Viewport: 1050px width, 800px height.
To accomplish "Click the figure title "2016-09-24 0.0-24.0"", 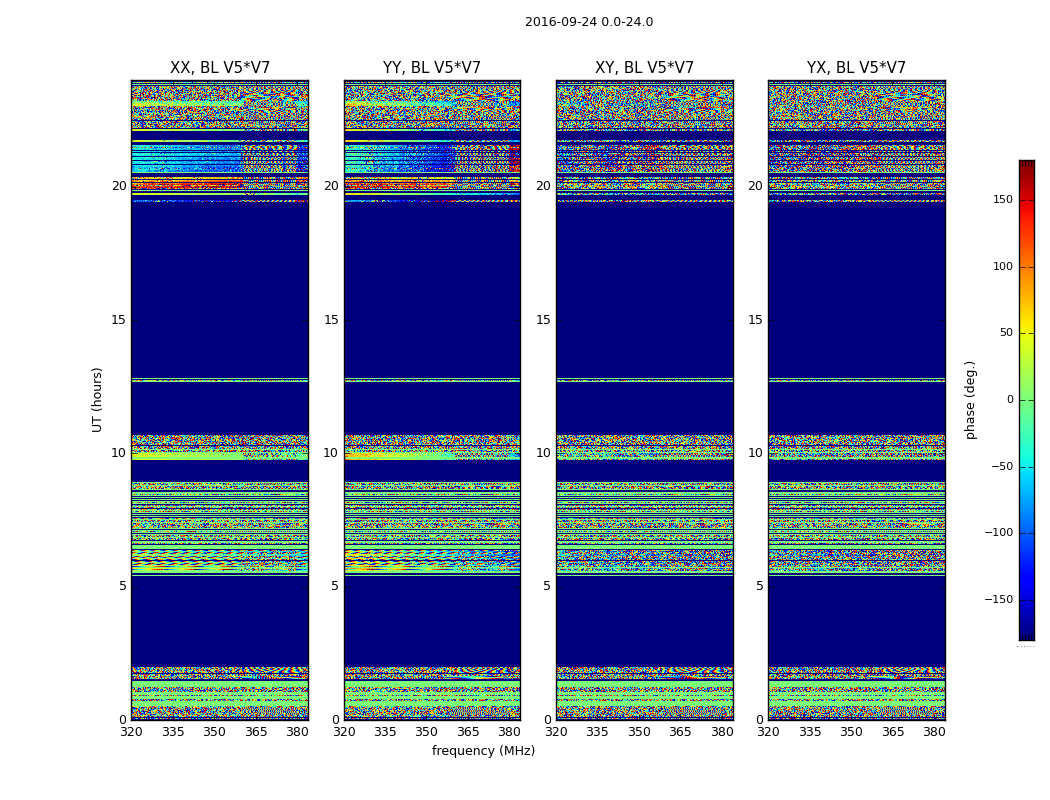I will click(x=588, y=22).
